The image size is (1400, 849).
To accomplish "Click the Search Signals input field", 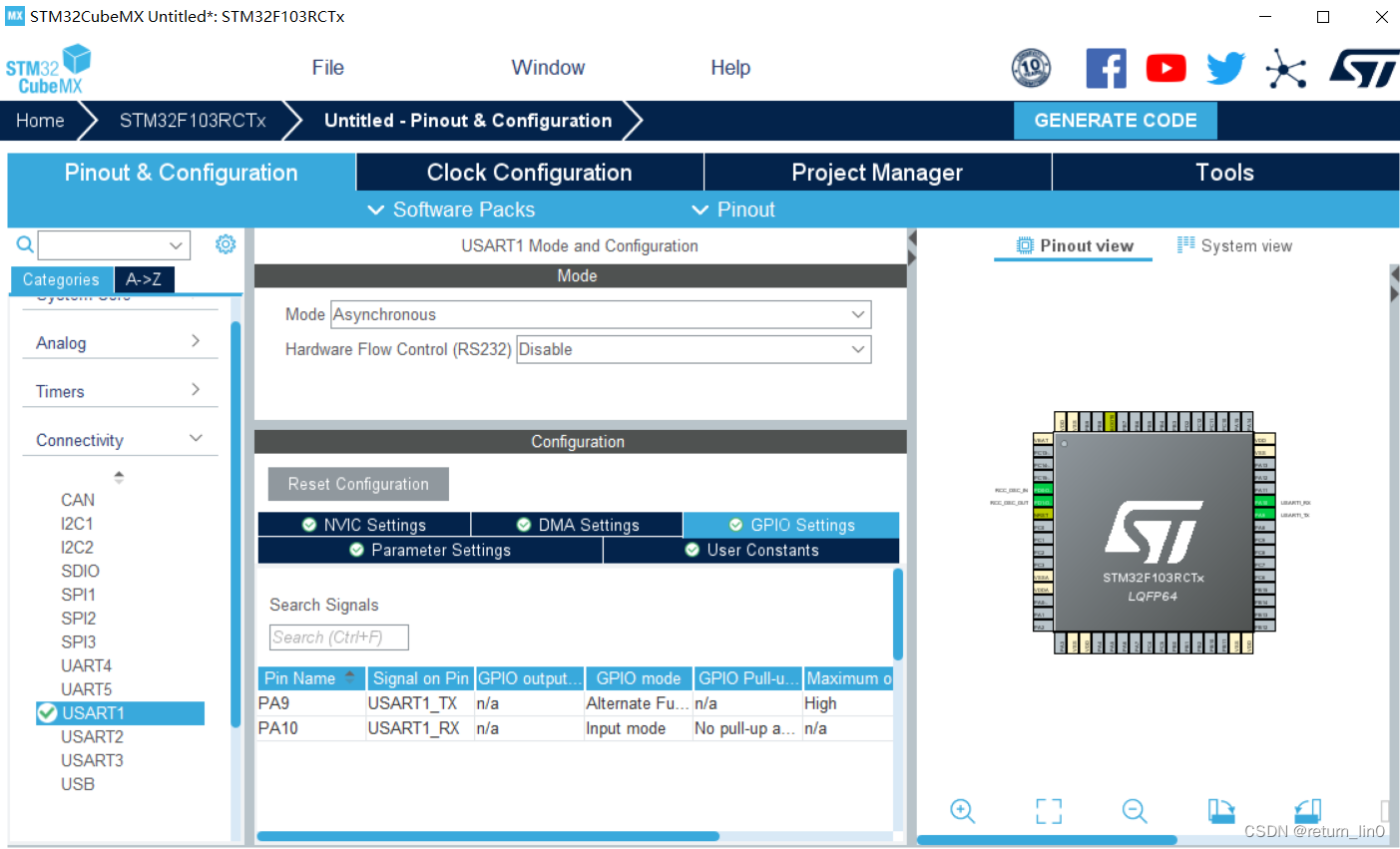I will (x=338, y=637).
